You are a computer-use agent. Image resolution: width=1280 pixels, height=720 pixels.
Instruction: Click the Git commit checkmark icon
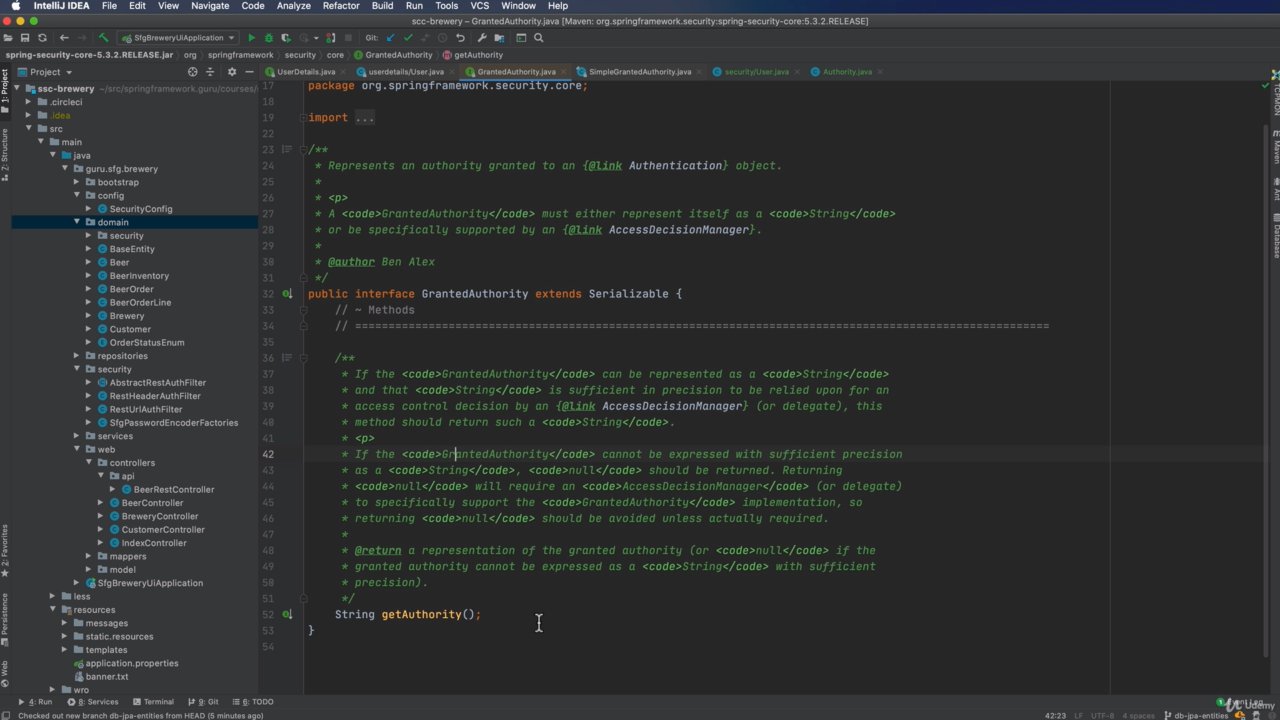click(x=407, y=38)
